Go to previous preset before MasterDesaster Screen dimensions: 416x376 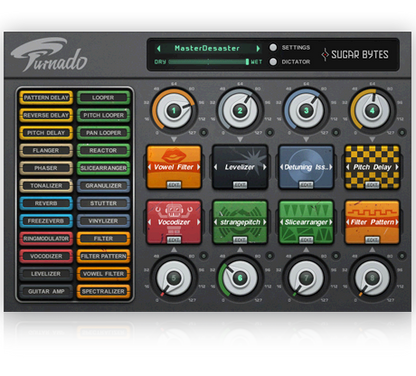159,49
